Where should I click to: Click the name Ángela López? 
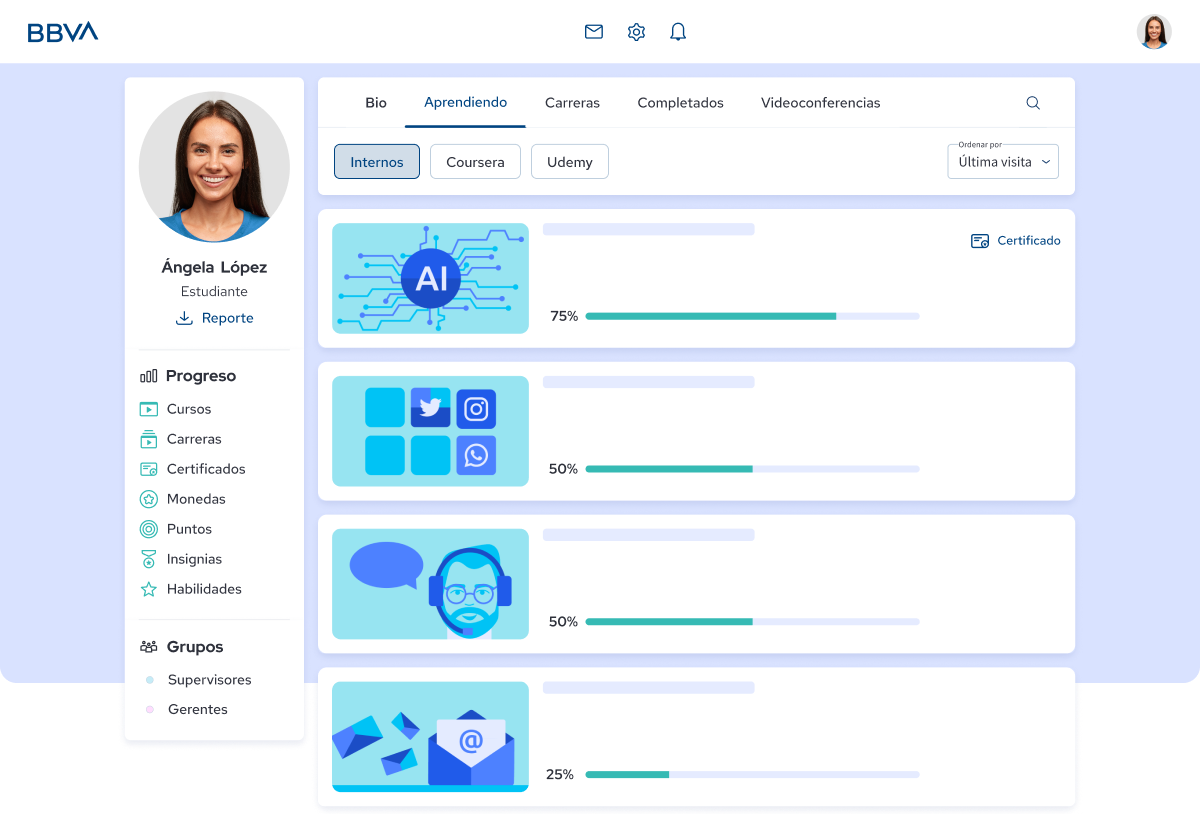point(214,267)
